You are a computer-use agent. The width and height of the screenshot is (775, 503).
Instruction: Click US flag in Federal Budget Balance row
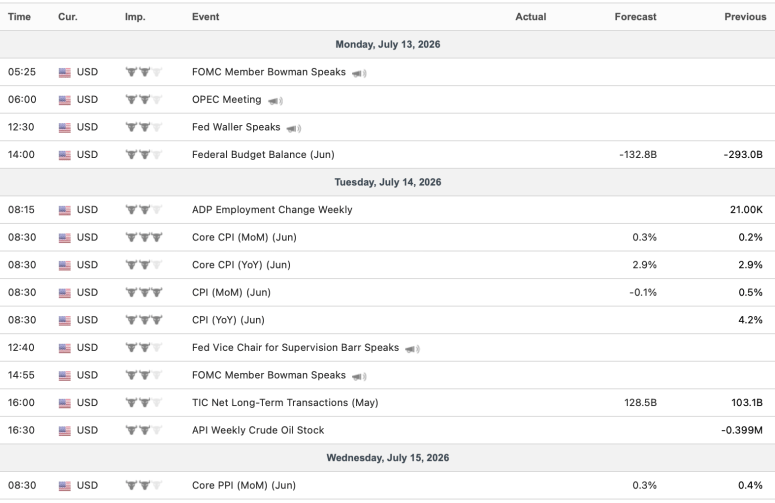[x=65, y=156]
